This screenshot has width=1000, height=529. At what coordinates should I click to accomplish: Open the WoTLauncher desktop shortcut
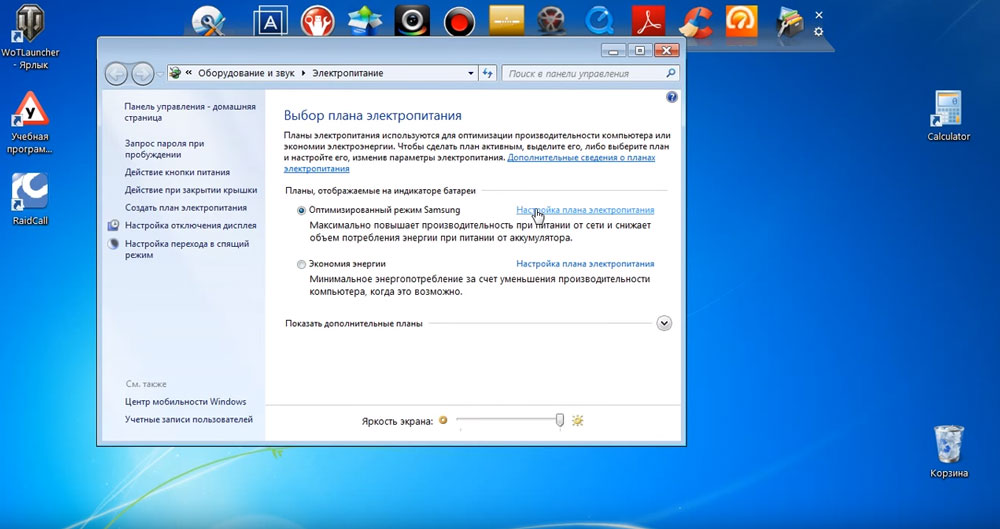[x=29, y=37]
